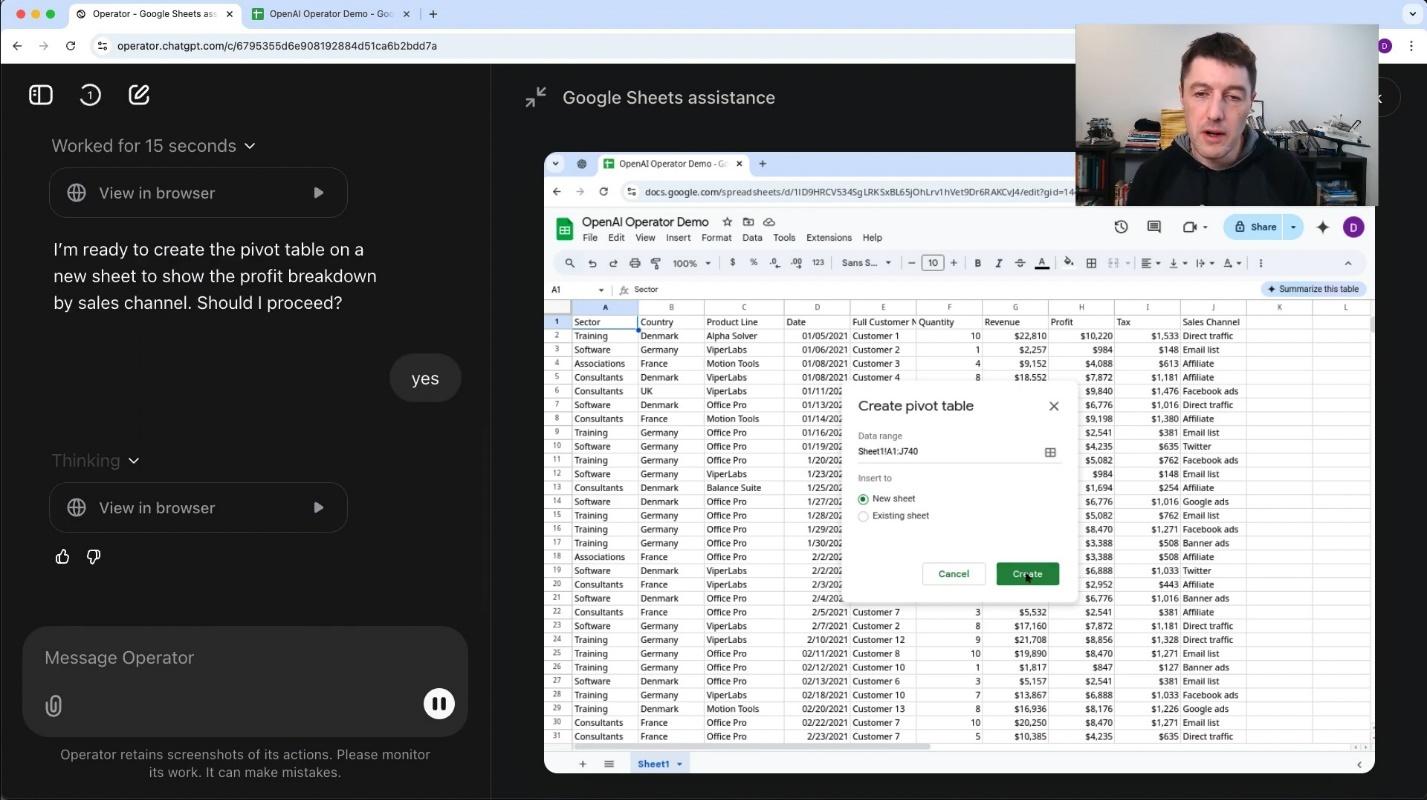
Task: Open first View in browser button
Action: point(198,193)
